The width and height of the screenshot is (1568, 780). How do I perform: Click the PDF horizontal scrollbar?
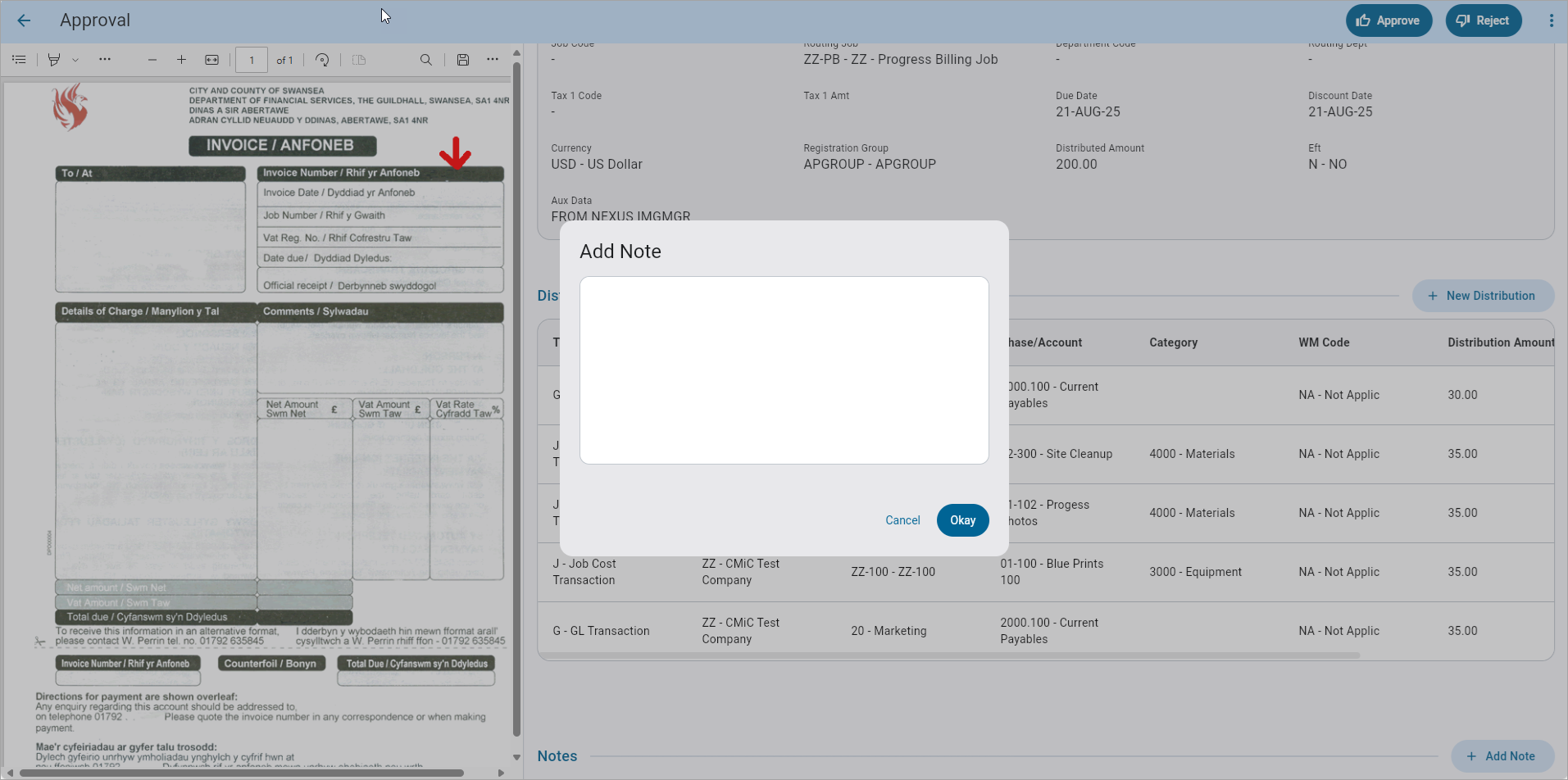click(242, 773)
